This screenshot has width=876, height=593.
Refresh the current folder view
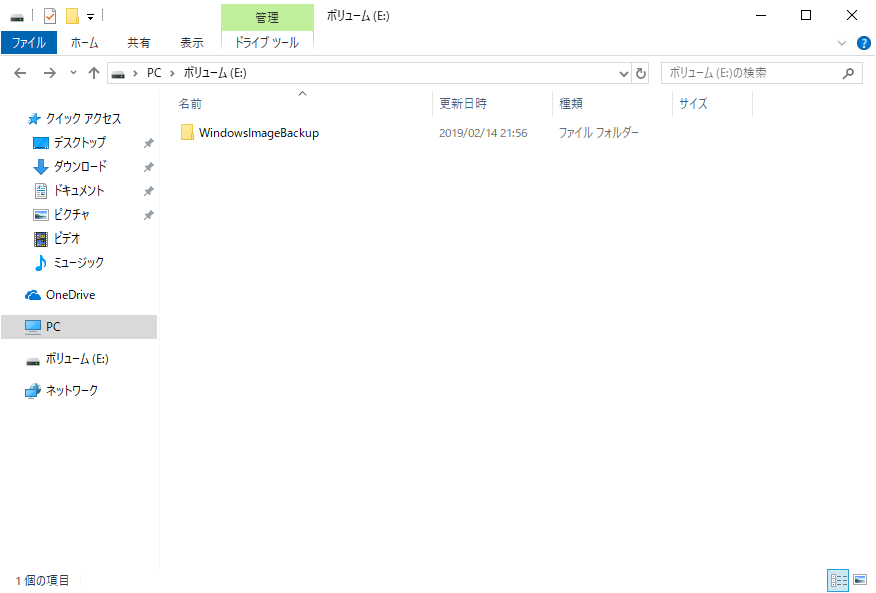pos(641,73)
